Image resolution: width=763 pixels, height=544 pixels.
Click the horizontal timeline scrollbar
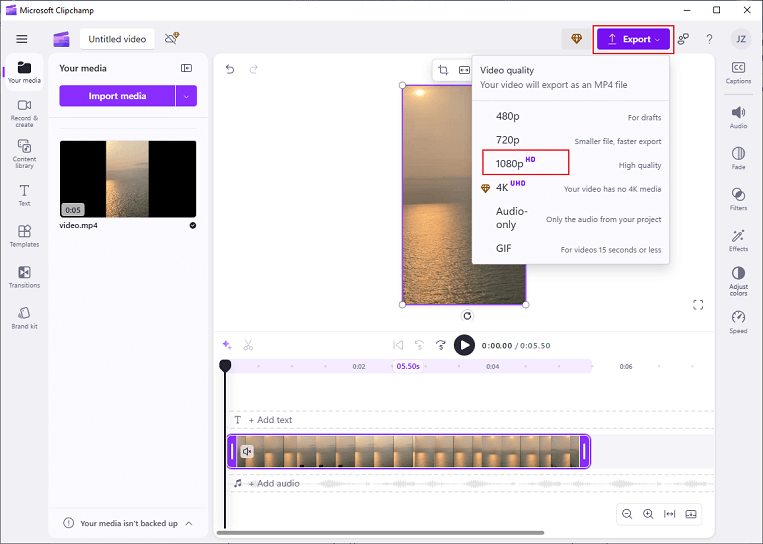pos(381,533)
